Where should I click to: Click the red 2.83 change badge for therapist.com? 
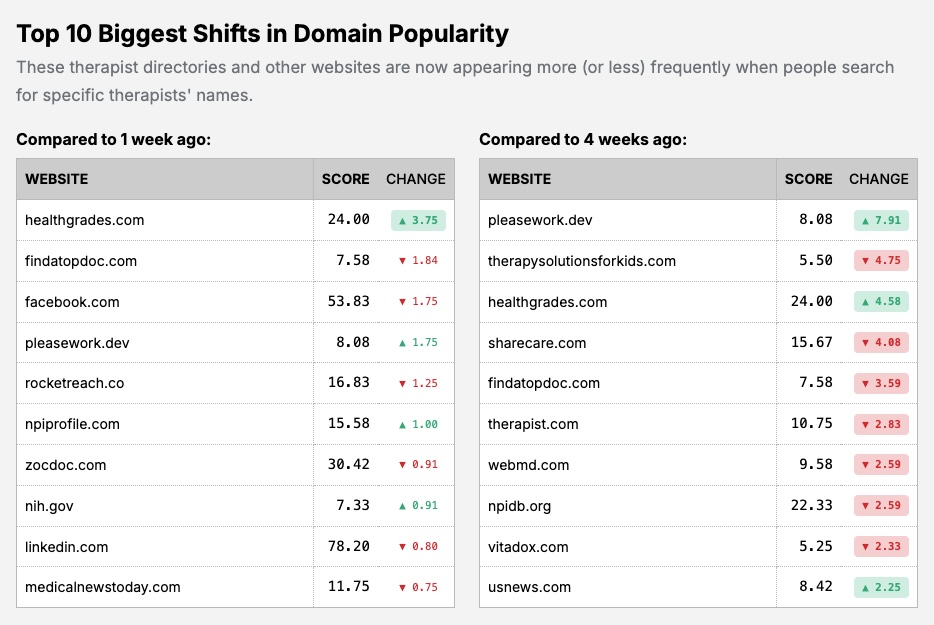tap(881, 424)
